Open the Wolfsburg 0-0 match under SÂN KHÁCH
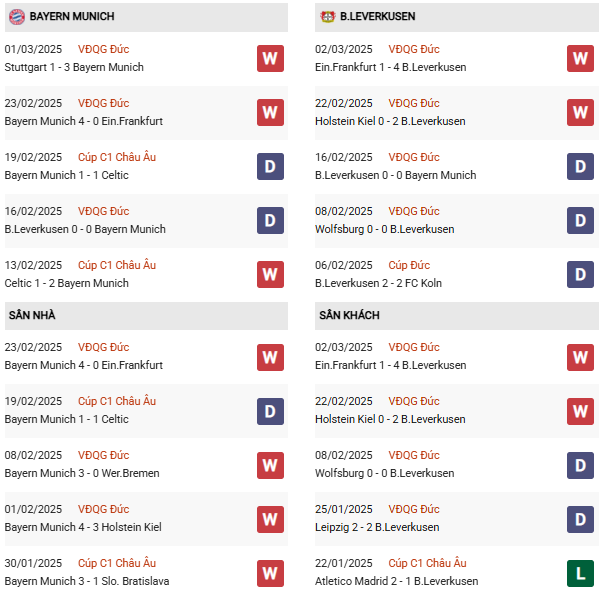The width and height of the screenshot is (600, 596). 384,473
